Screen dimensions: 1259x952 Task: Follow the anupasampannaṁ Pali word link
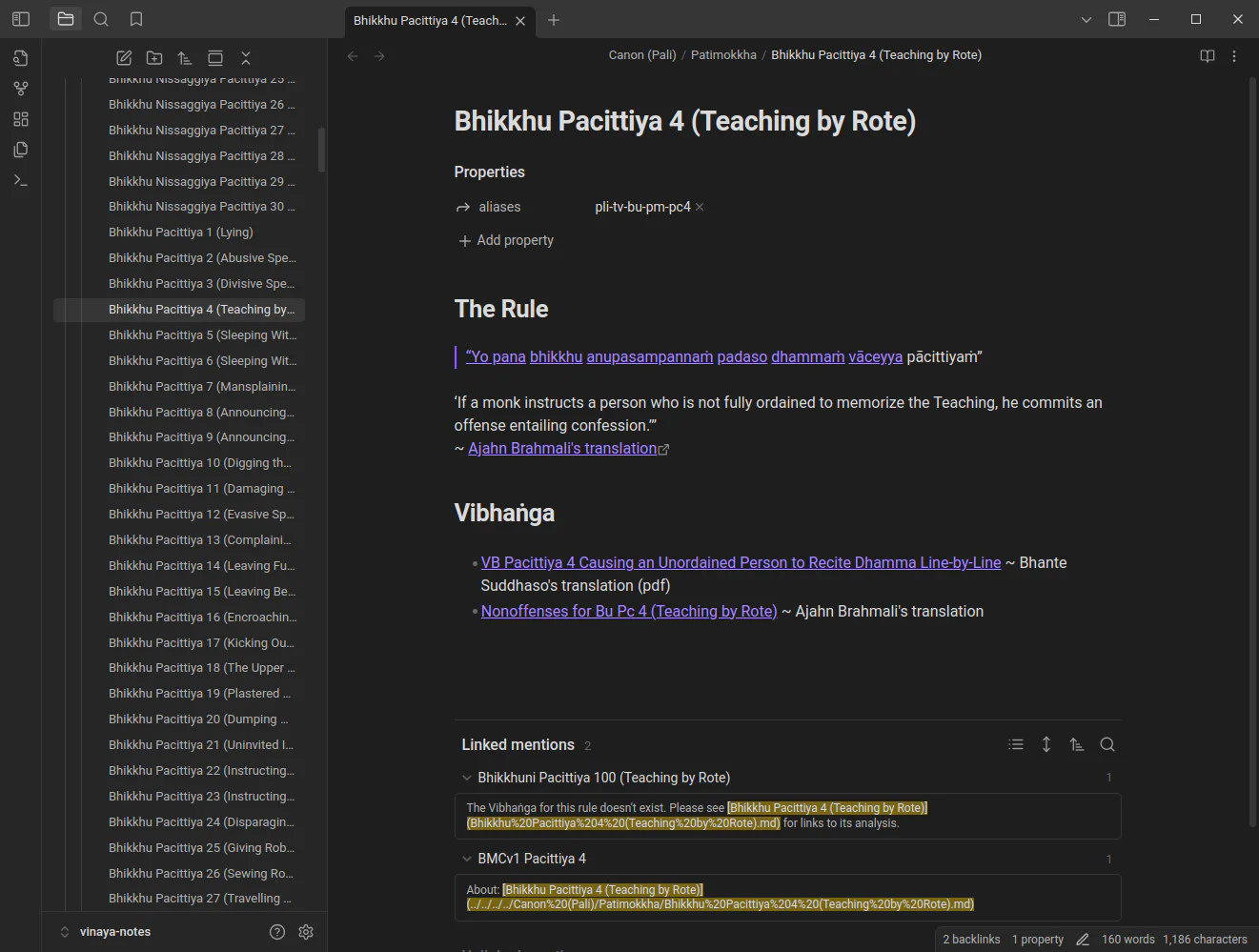[649, 356]
